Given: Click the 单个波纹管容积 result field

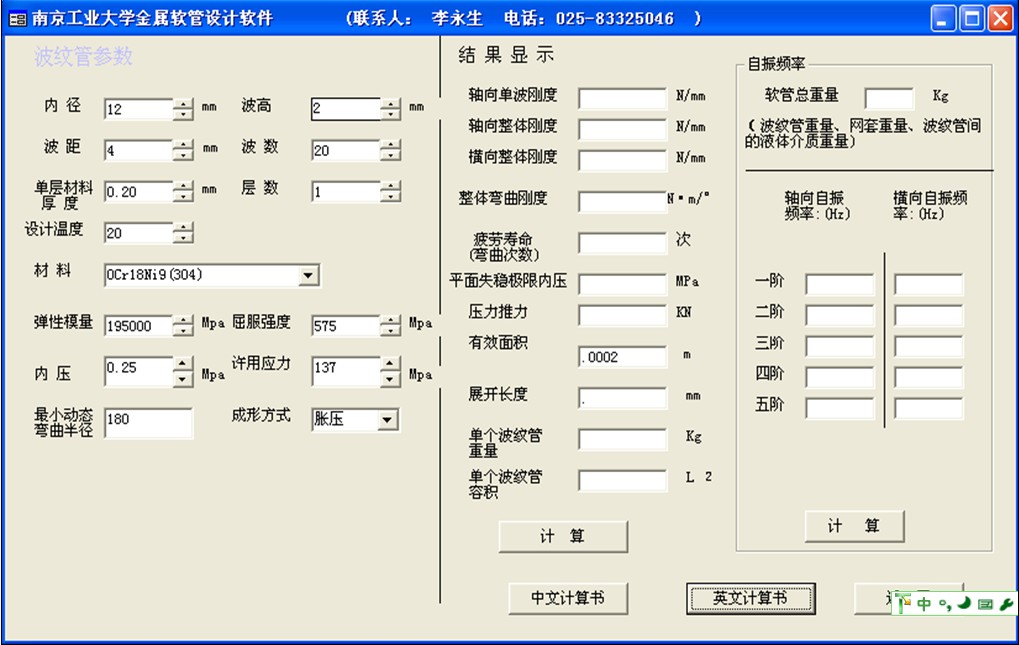Looking at the screenshot, I should coord(623,481).
